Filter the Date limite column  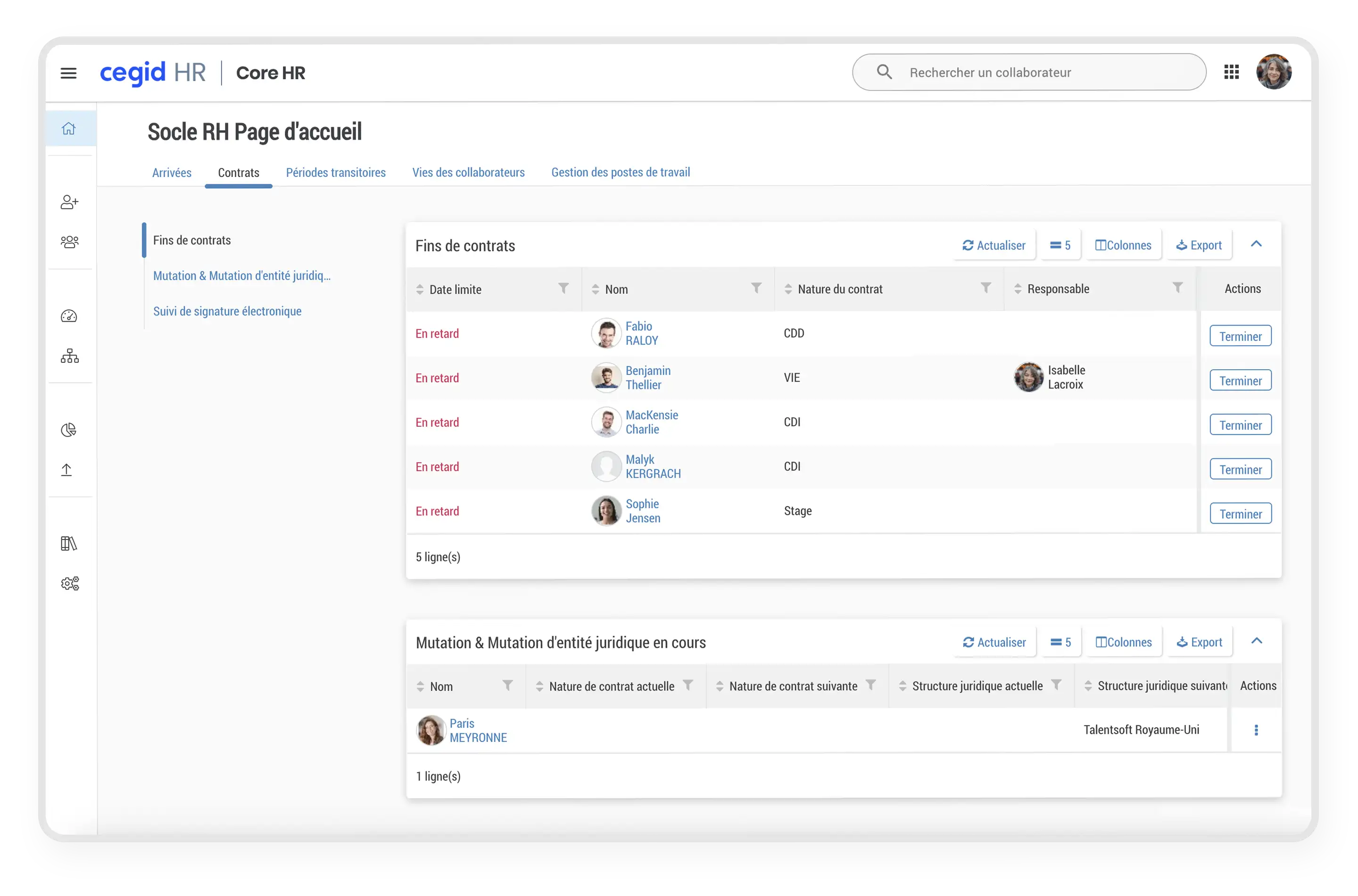tap(563, 288)
